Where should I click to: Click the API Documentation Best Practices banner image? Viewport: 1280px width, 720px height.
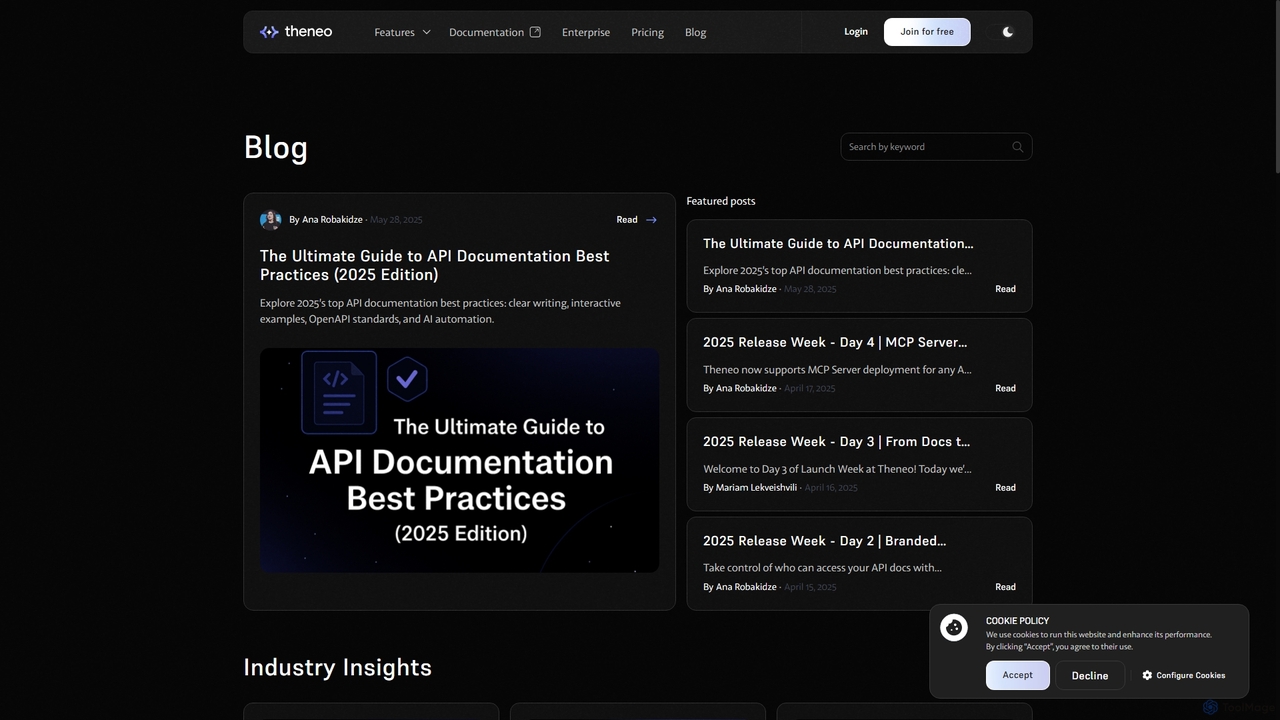click(x=459, y=460)
